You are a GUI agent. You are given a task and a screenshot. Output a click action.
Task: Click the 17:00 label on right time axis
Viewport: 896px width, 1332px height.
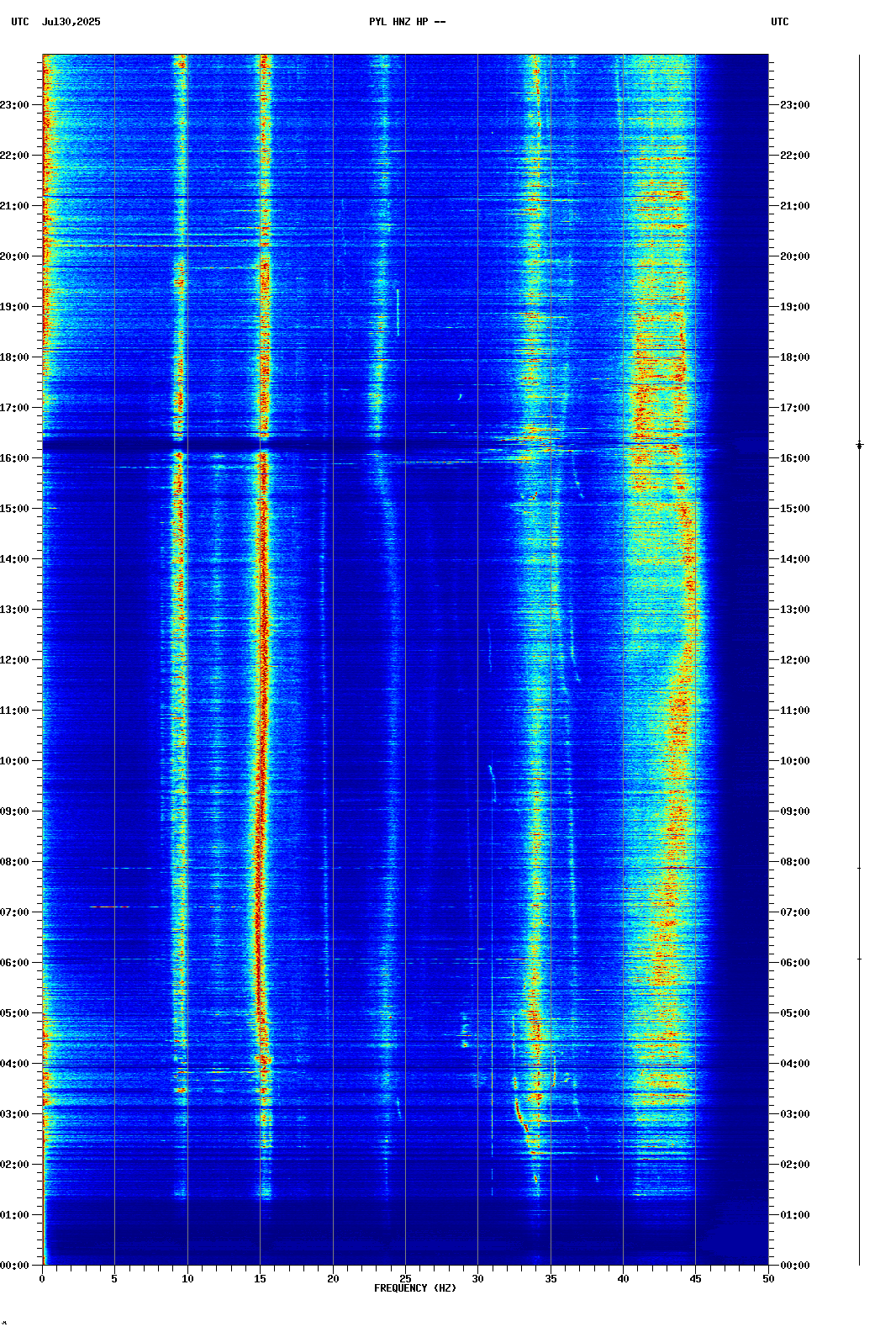(x=795, y=408)
